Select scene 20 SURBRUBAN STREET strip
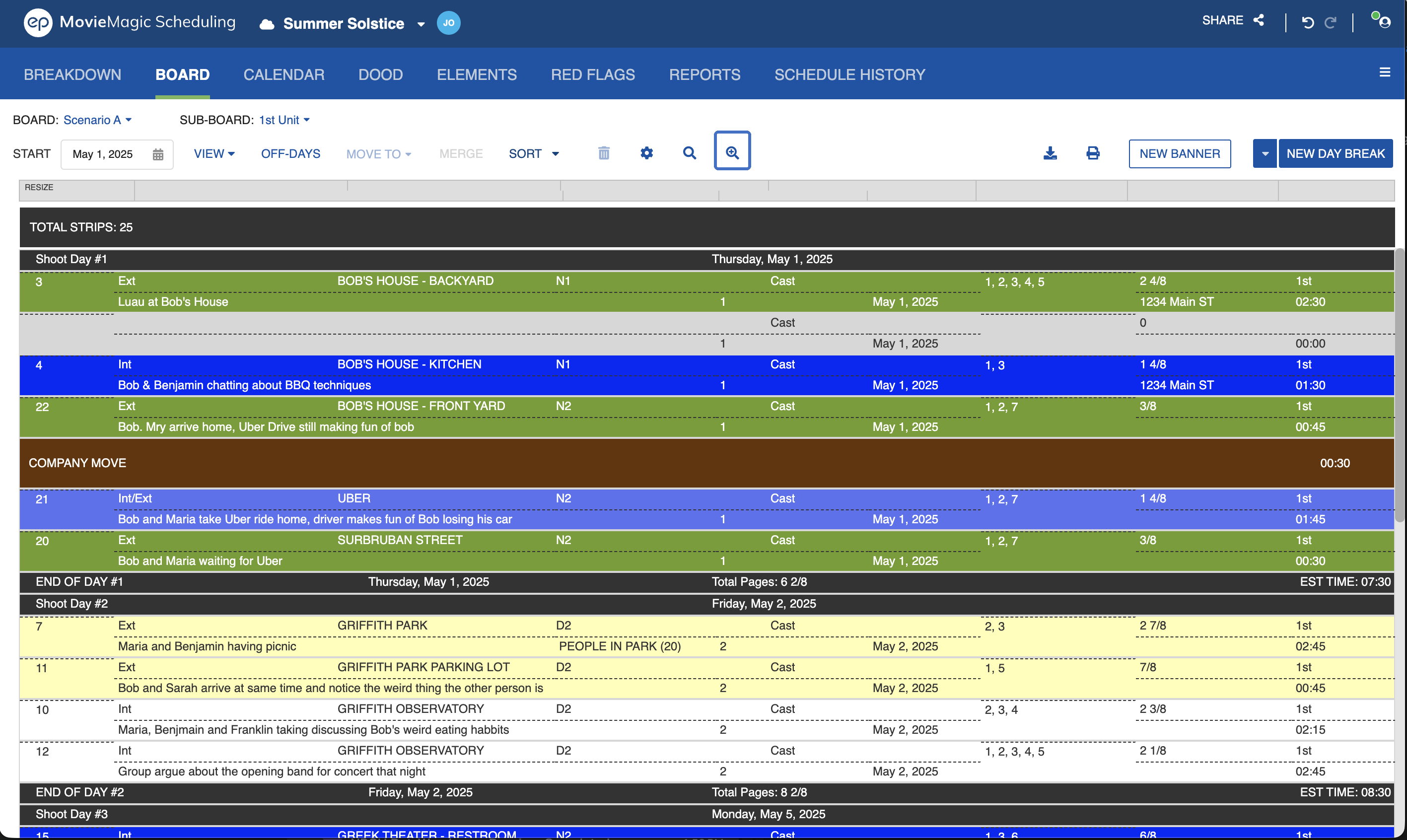 [706, 551]
